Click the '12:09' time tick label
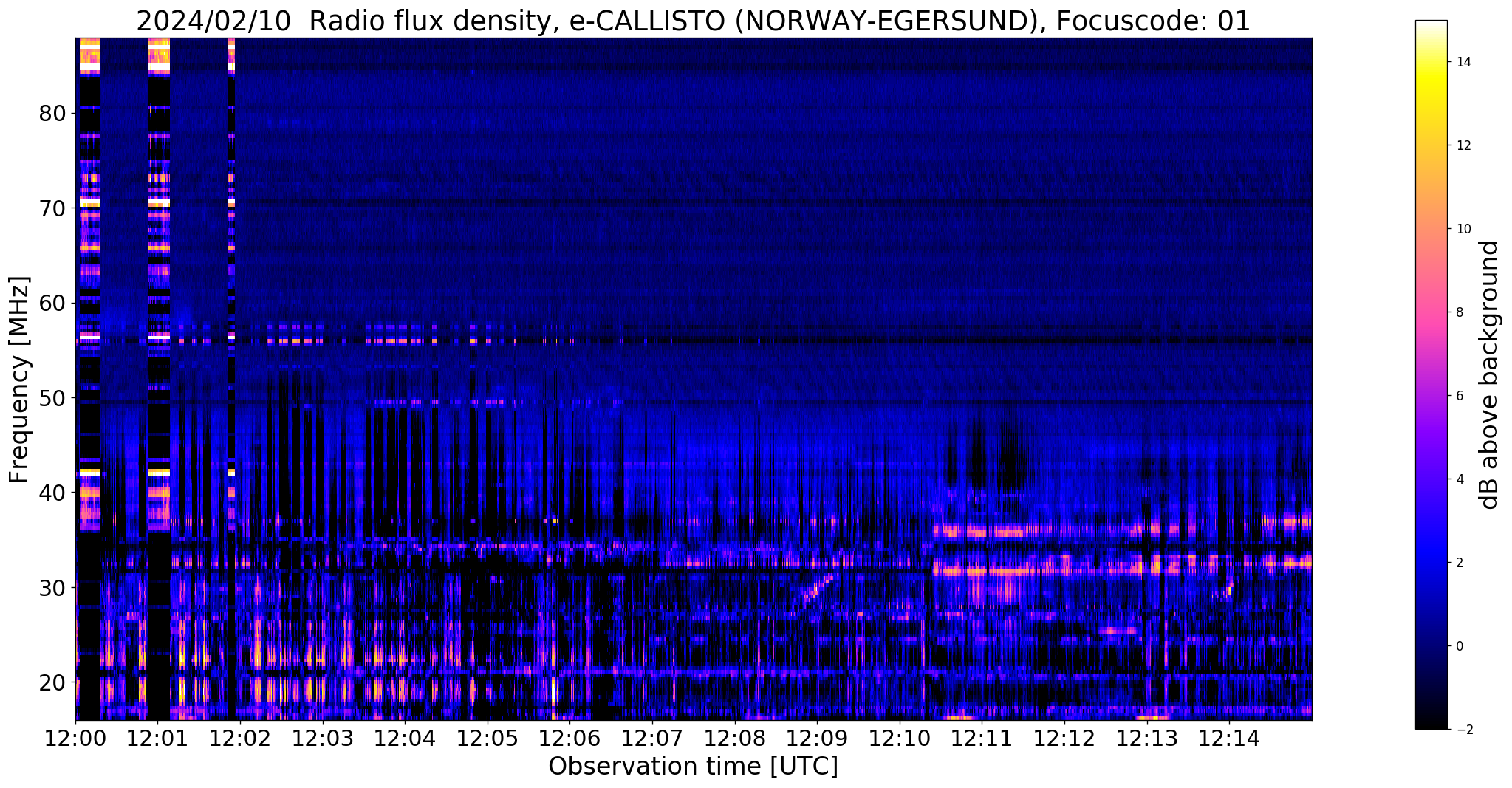This screenshot has width=1512, height=788. pyautogui.click(x=817, y=739)
